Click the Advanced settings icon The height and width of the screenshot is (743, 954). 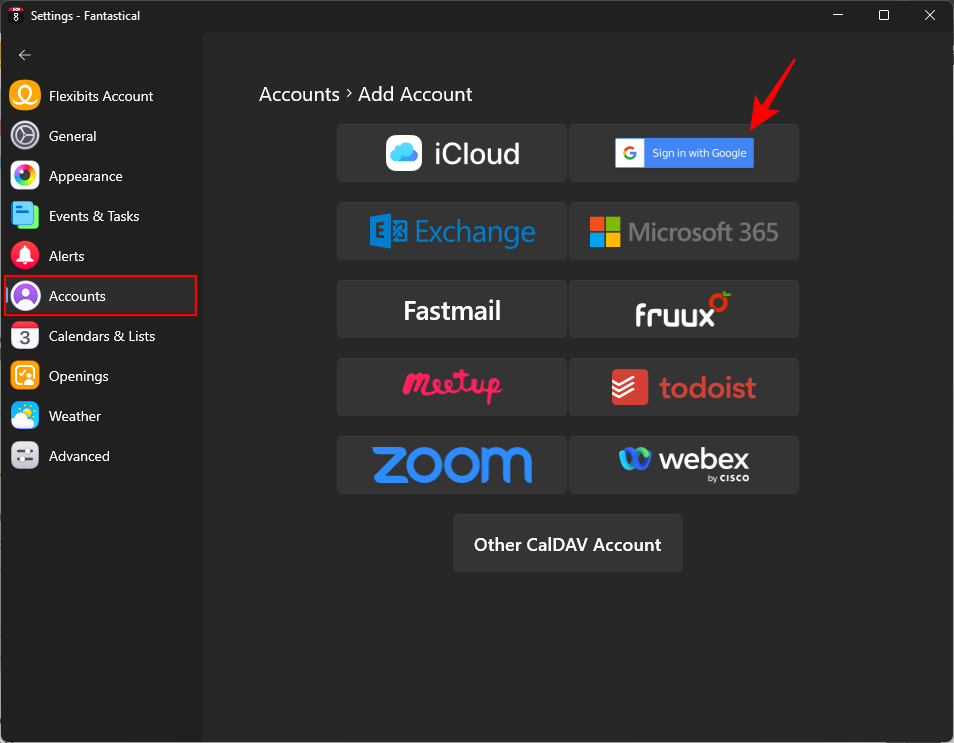click(25, 456)
